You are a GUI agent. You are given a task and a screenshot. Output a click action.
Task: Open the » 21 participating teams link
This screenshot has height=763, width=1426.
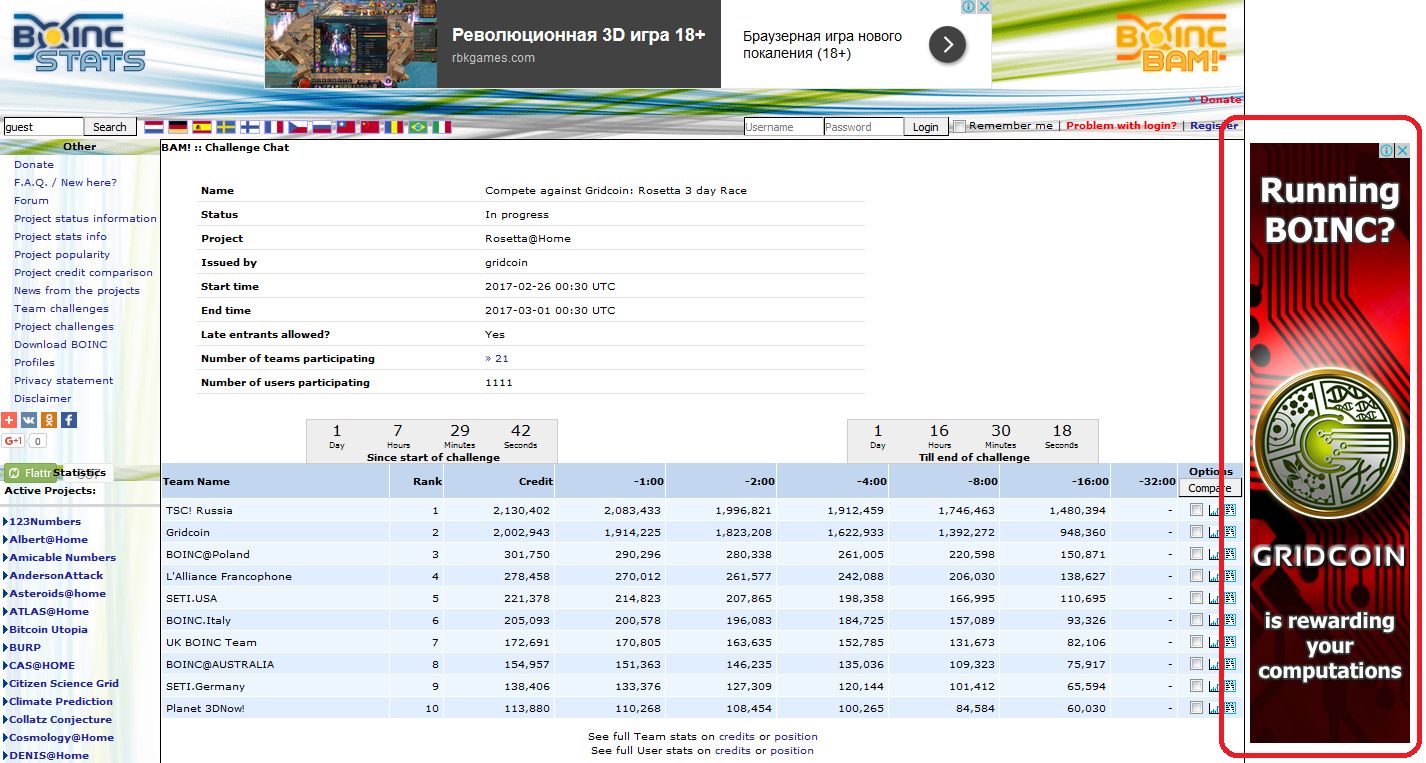pyautogui.click(x=497, y=358)
